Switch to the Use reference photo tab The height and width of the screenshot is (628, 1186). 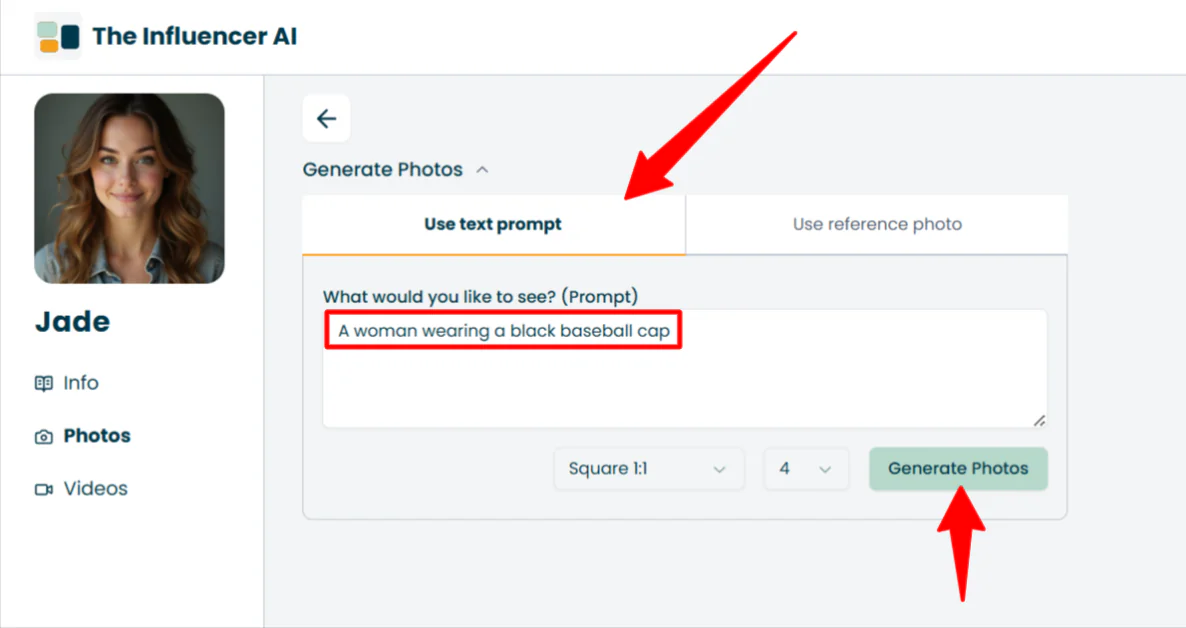click(x=877, y=224)
